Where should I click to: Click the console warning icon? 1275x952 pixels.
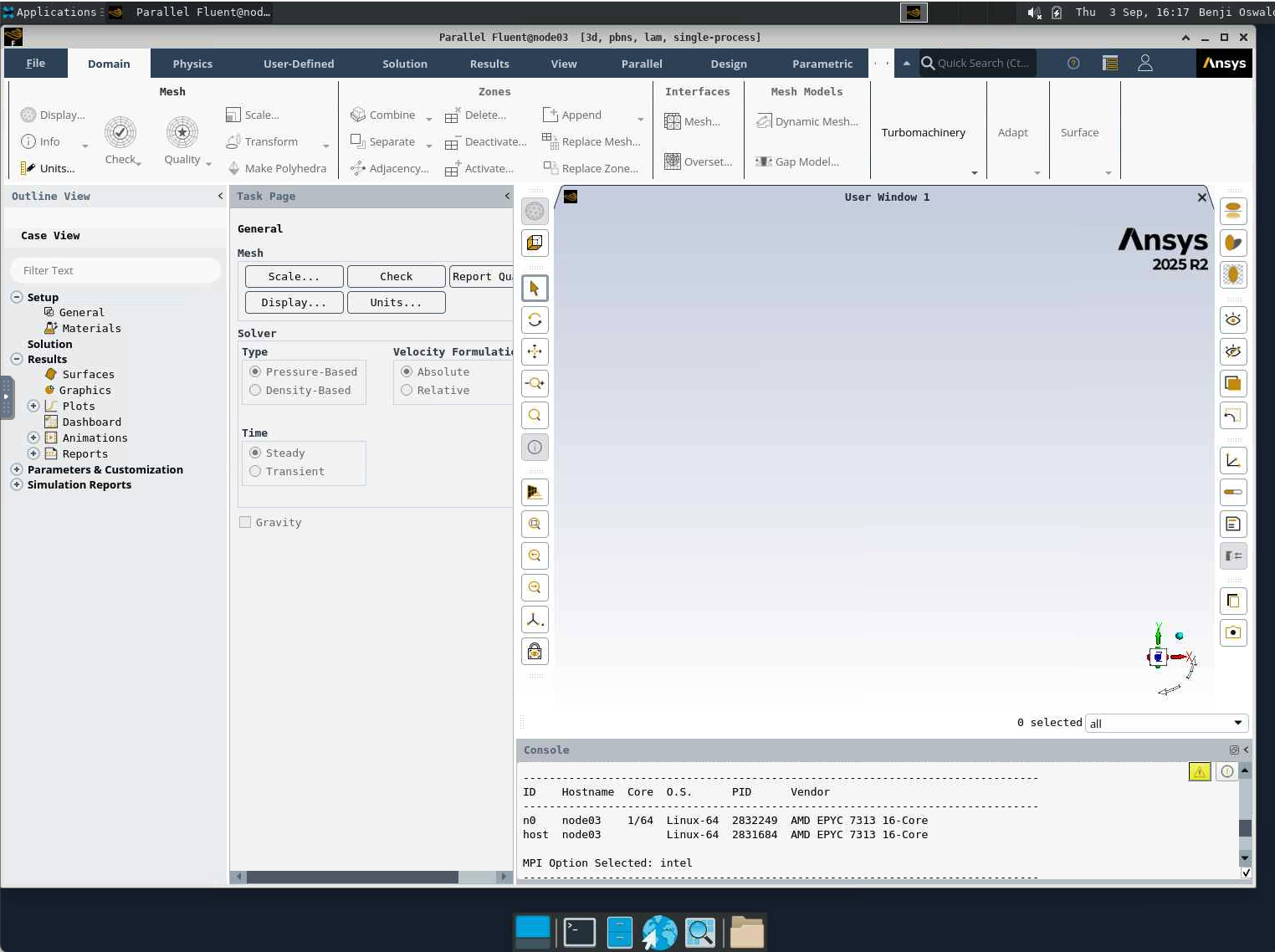1200,771
